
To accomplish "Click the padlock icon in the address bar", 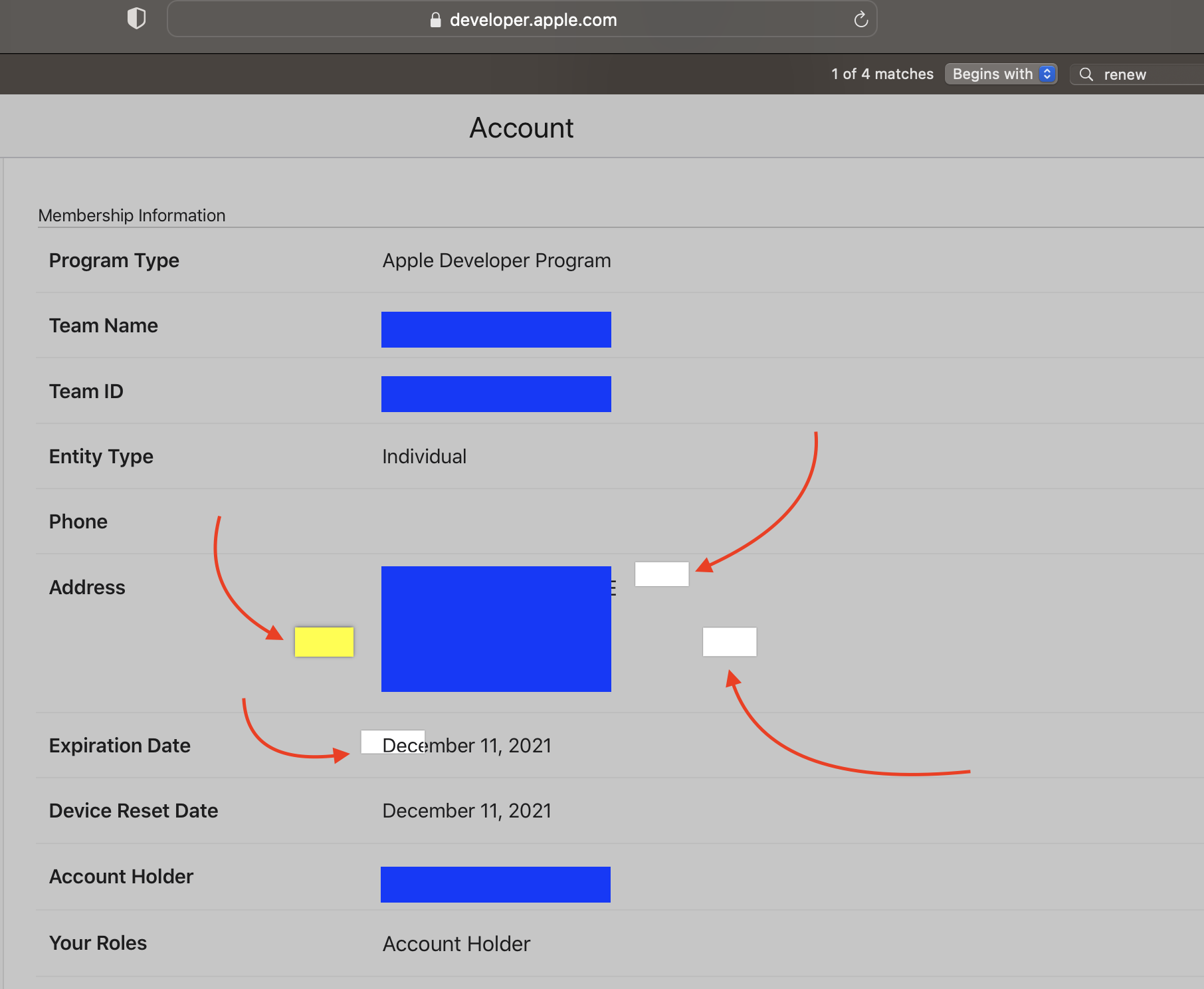I will (435, 20).
